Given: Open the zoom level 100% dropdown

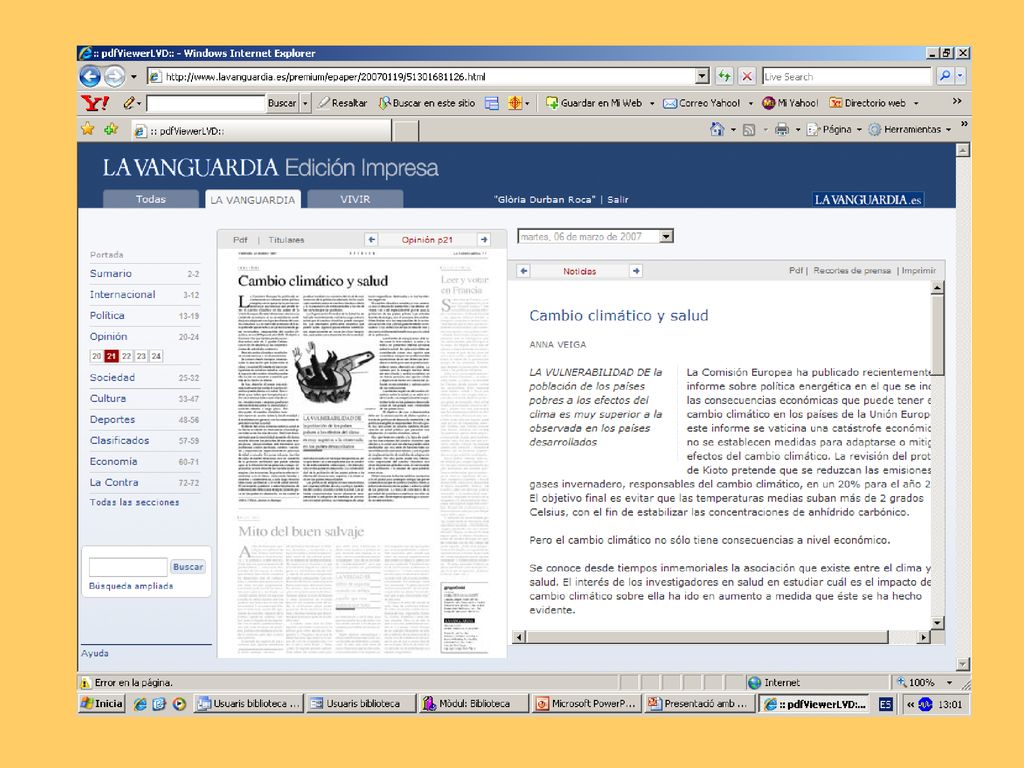Looking at the screenshot, I should (x=949, y=682).
